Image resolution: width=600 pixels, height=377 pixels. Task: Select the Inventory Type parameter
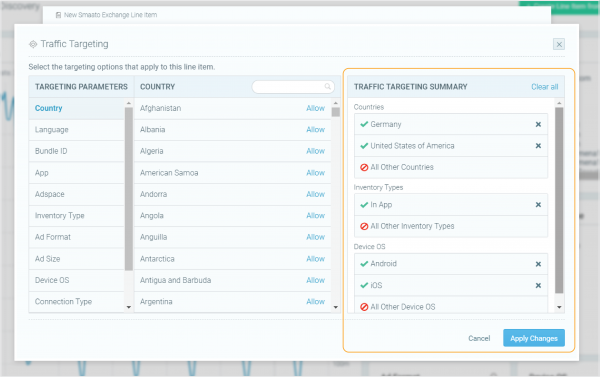77,215
